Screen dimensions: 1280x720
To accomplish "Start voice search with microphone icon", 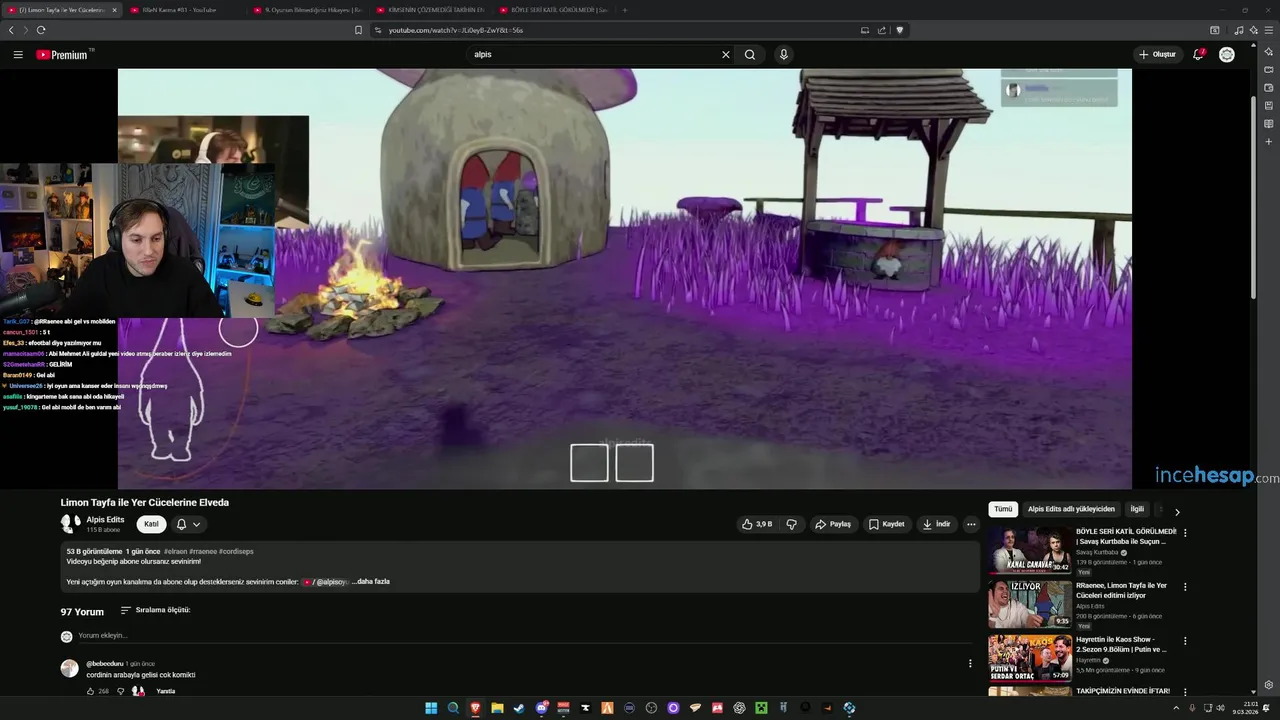I will [x=784, y=55].
